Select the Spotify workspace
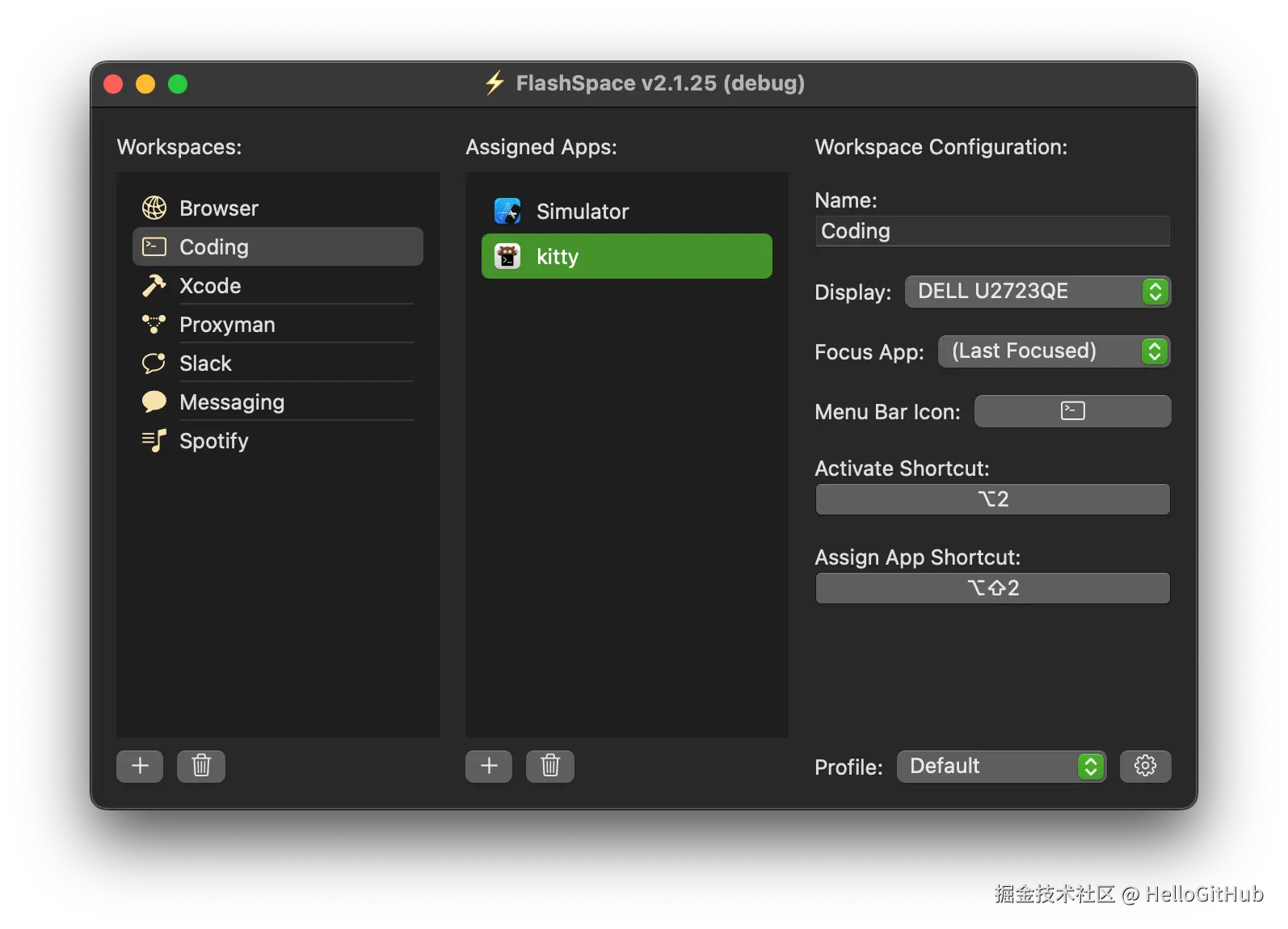The height and width of the screenshot is (929, 1288). [x=278, y=441]
